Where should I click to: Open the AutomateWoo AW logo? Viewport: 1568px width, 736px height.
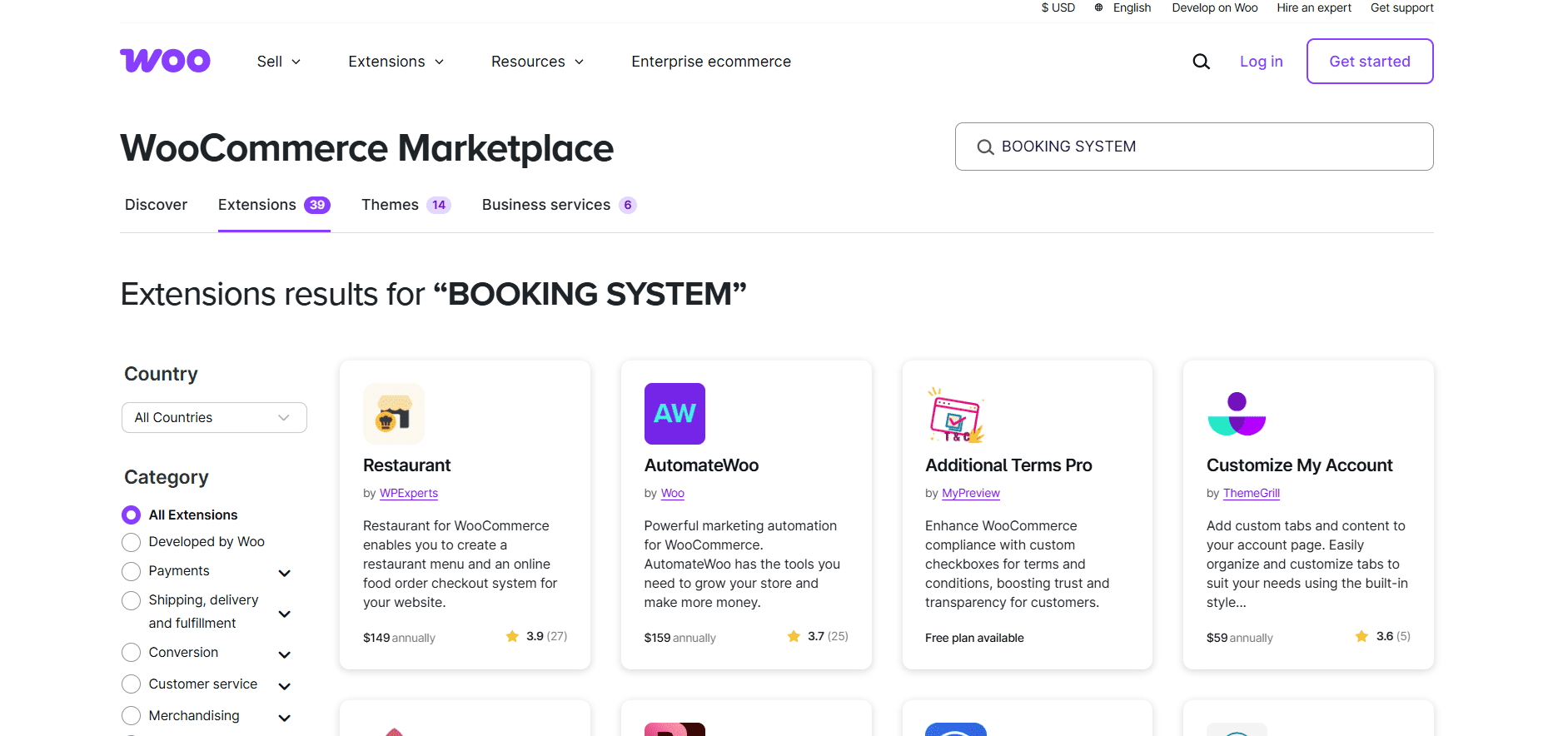click(x=674, y=414)
